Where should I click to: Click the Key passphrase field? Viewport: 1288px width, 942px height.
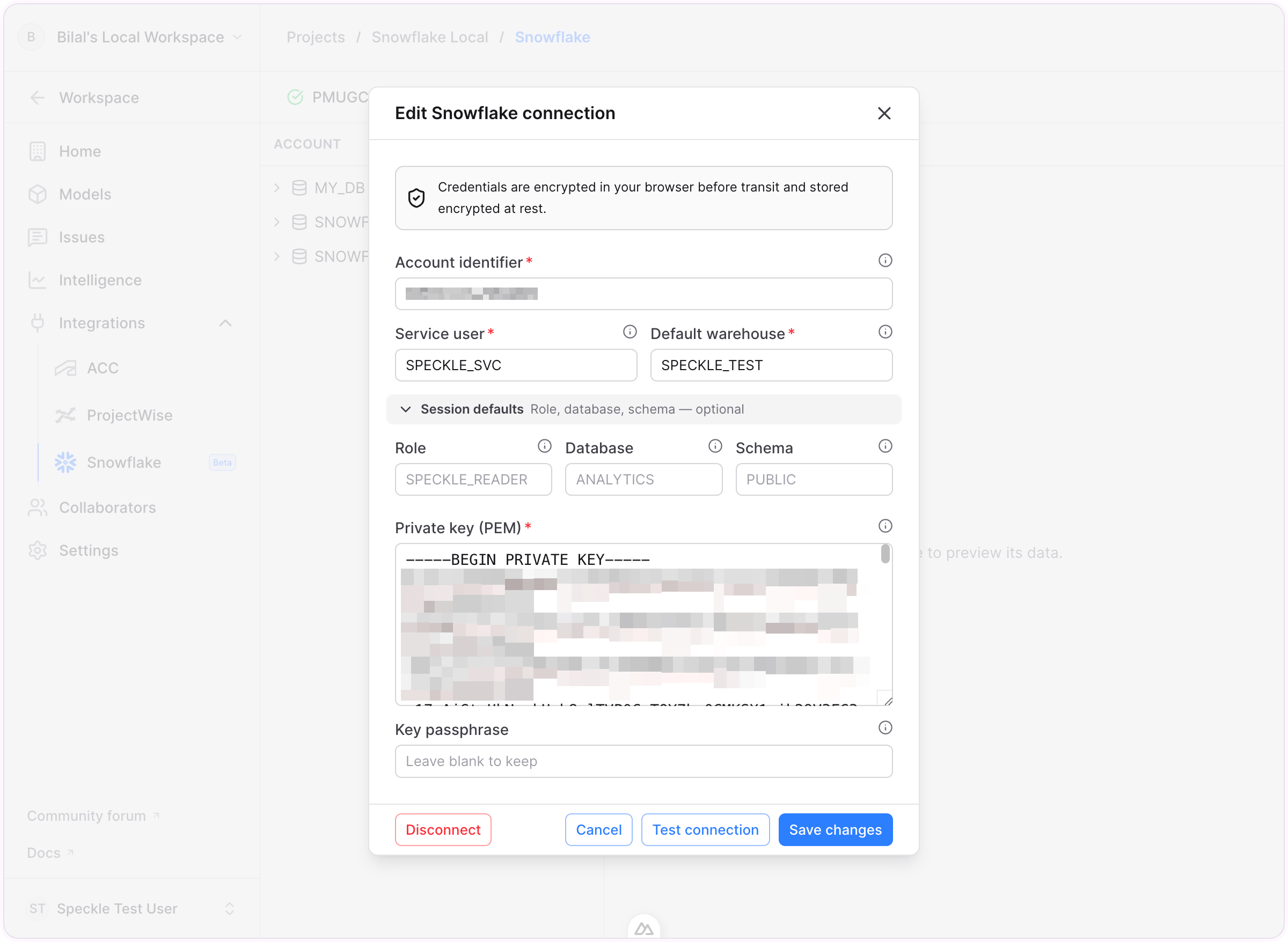coord(644,761)
